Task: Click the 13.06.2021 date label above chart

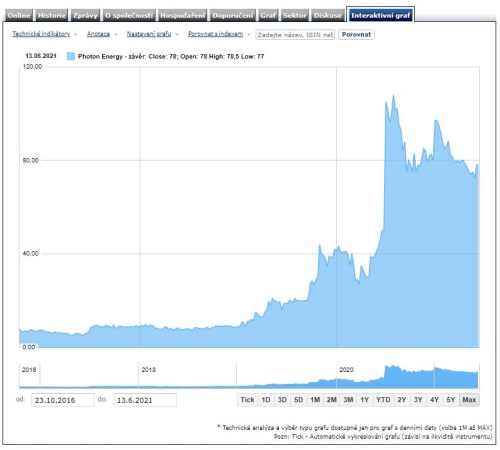Action: [41, 56]
